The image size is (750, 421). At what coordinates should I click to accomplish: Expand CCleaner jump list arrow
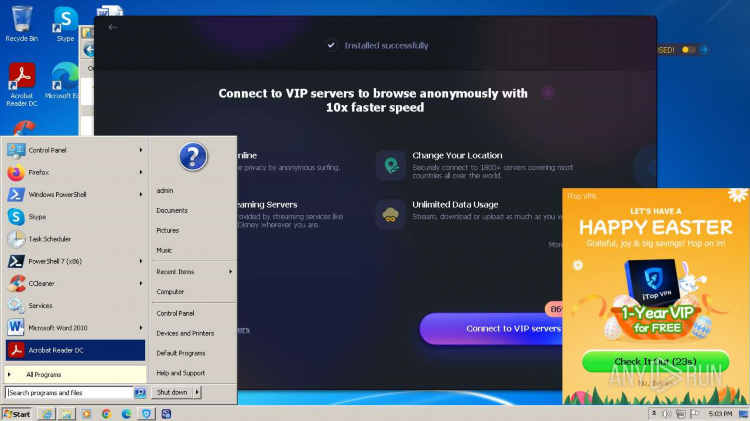click(141, 284)
